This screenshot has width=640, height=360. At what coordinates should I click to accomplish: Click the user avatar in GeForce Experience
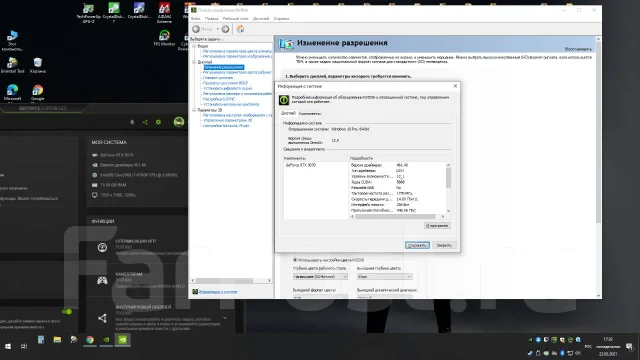[x=179, y=122]
